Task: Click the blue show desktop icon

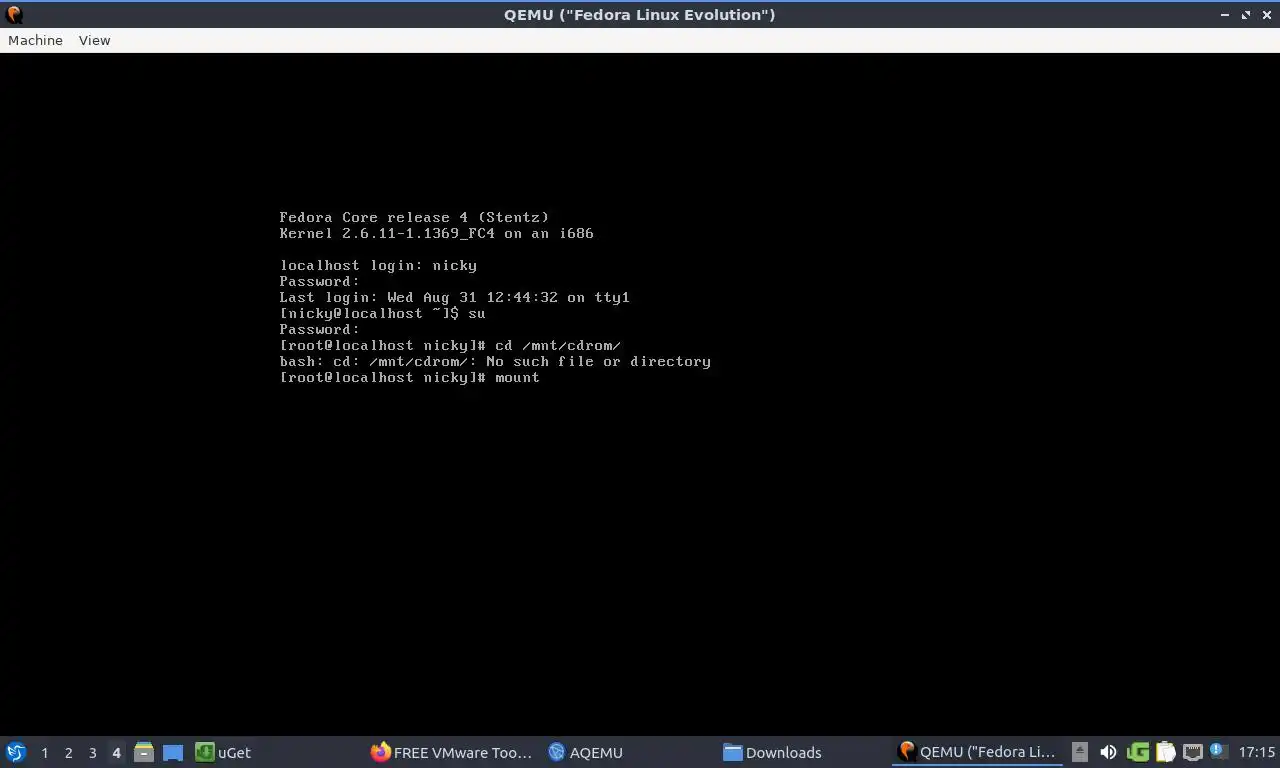Action: pos(173,752)
